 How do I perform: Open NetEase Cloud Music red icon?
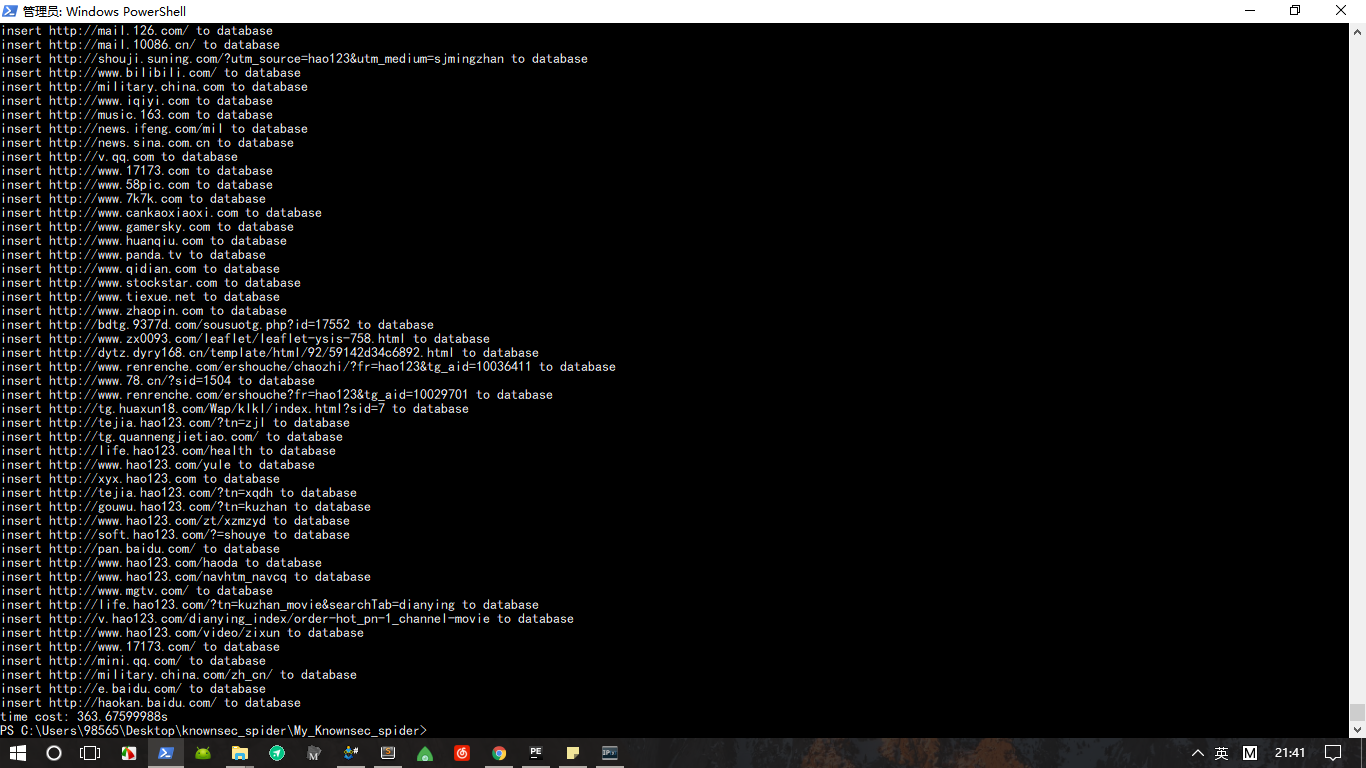[x=462, y=753]
